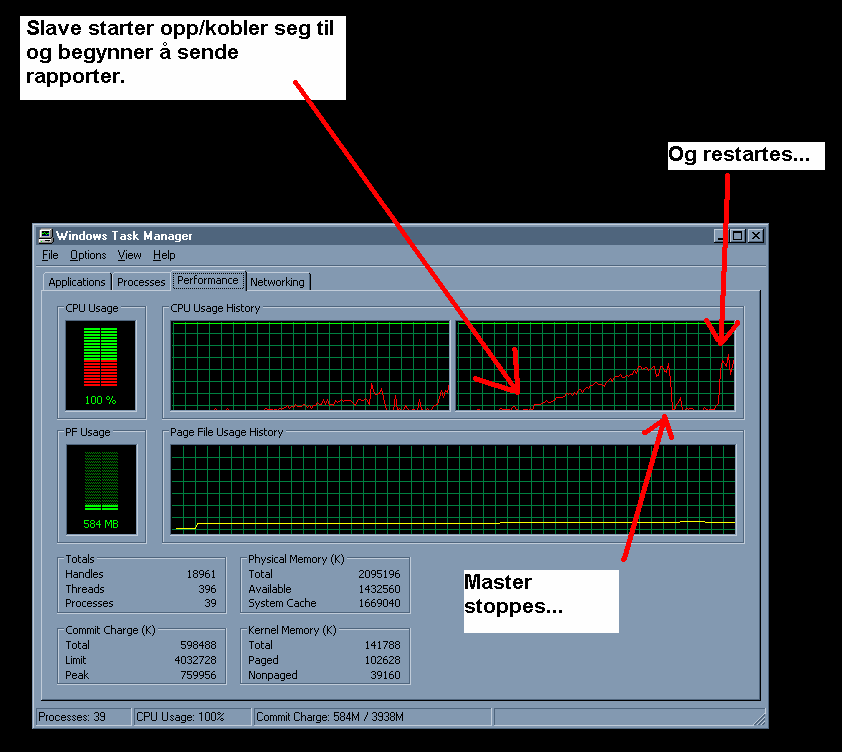Click the Page File Usage History label
The height and width of the screenshot is (752, 842).
coord(226,432)
